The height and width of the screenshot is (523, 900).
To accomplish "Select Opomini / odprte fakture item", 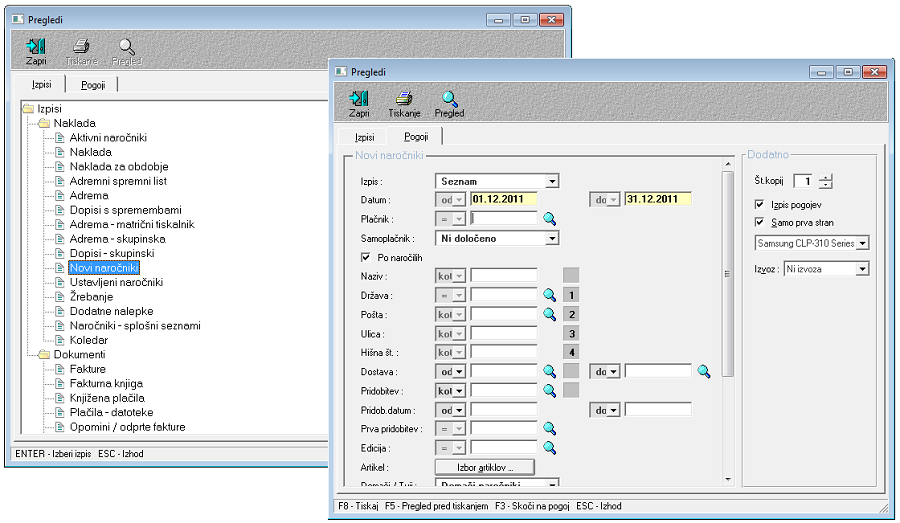I will (127, 427).
